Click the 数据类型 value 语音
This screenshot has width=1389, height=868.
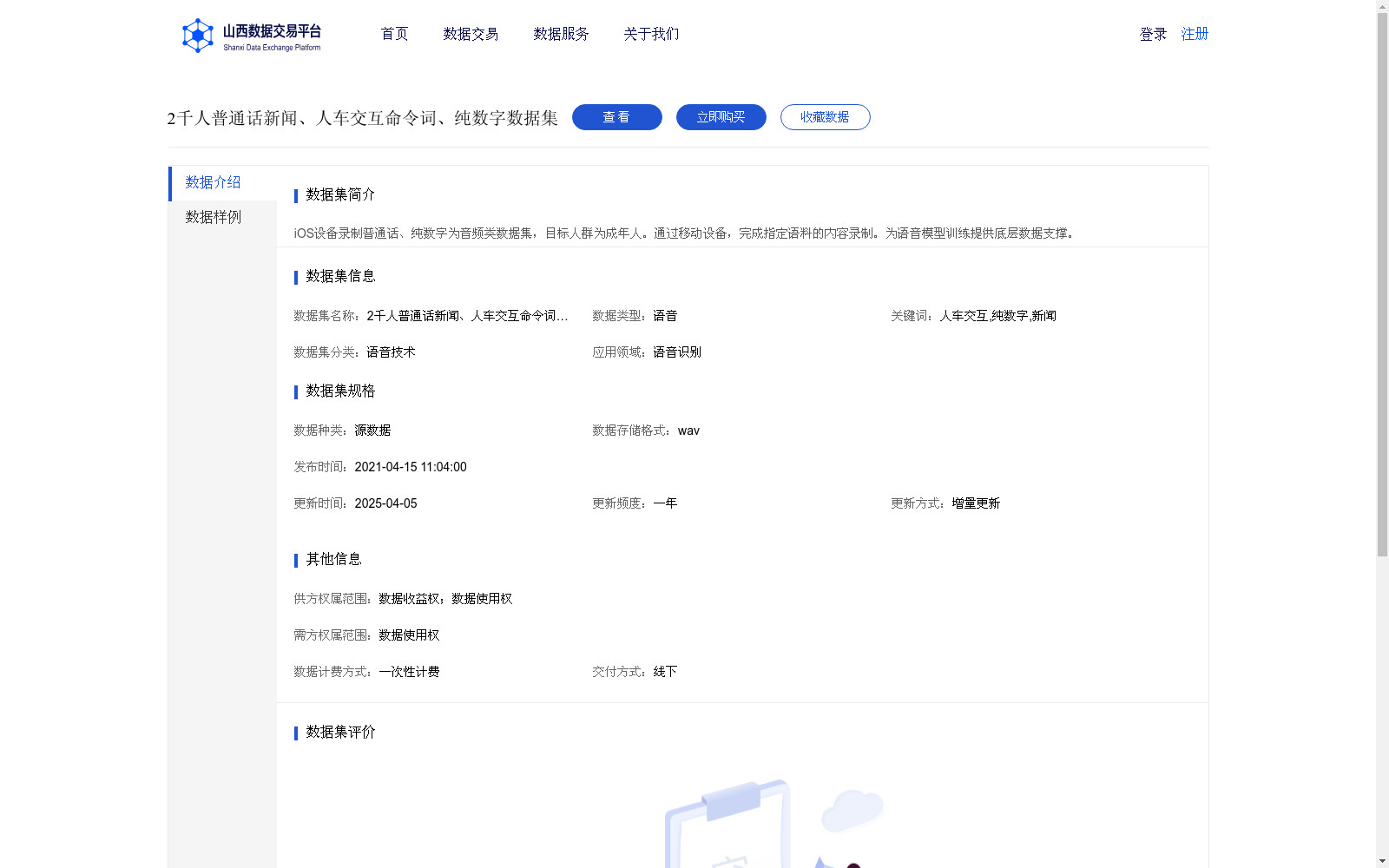point(665,316)
